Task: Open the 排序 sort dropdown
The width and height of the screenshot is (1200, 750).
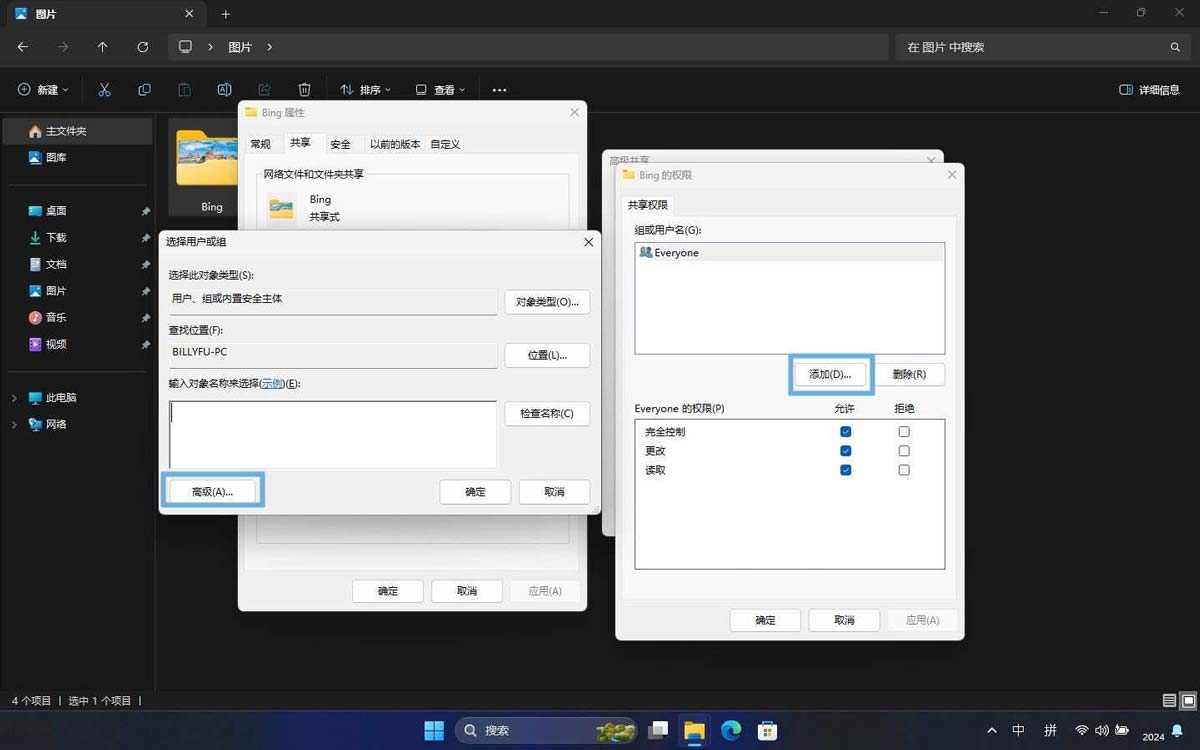Action: click(365, 90)
